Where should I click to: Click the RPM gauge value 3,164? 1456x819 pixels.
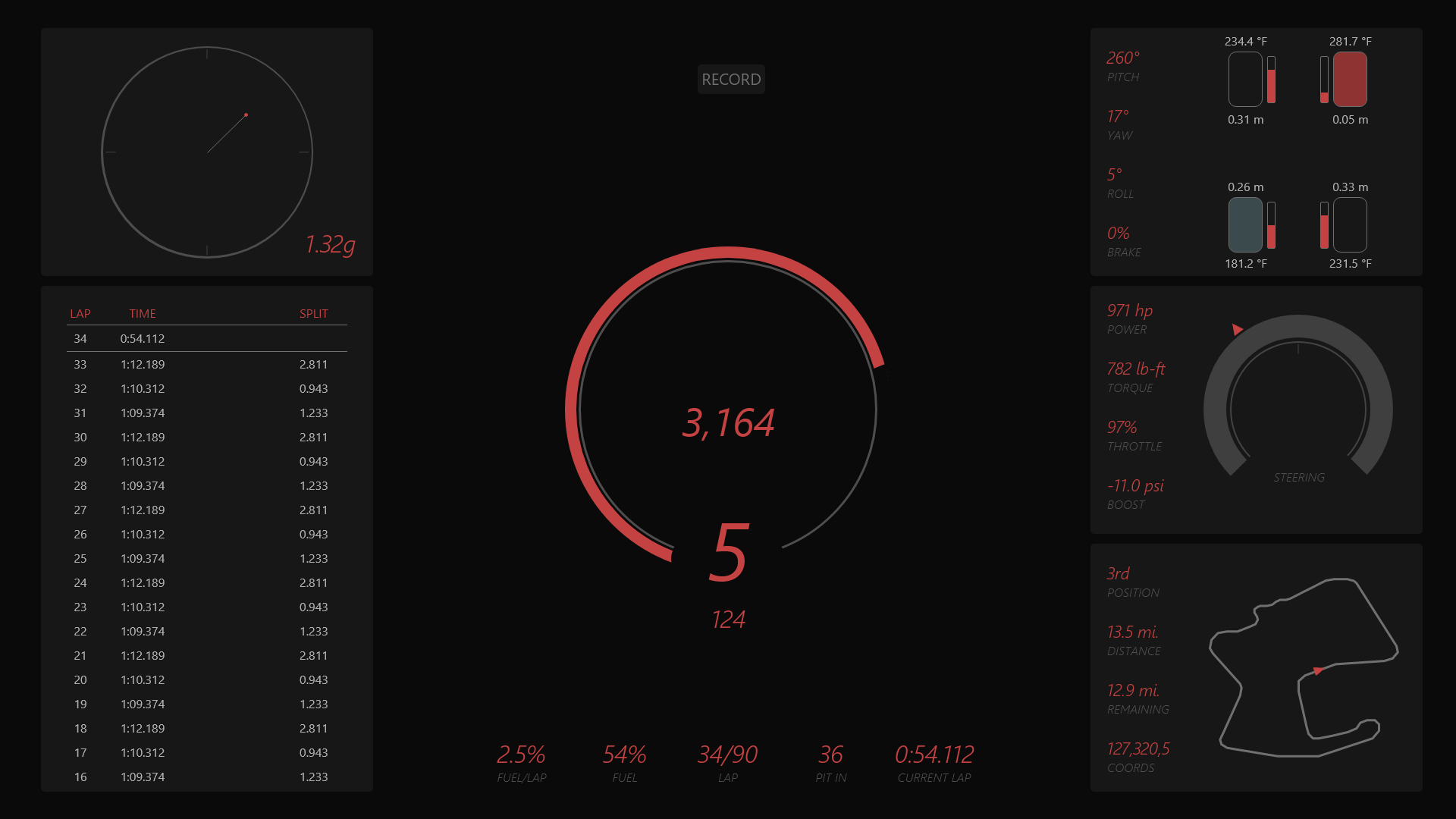(728, 423)
